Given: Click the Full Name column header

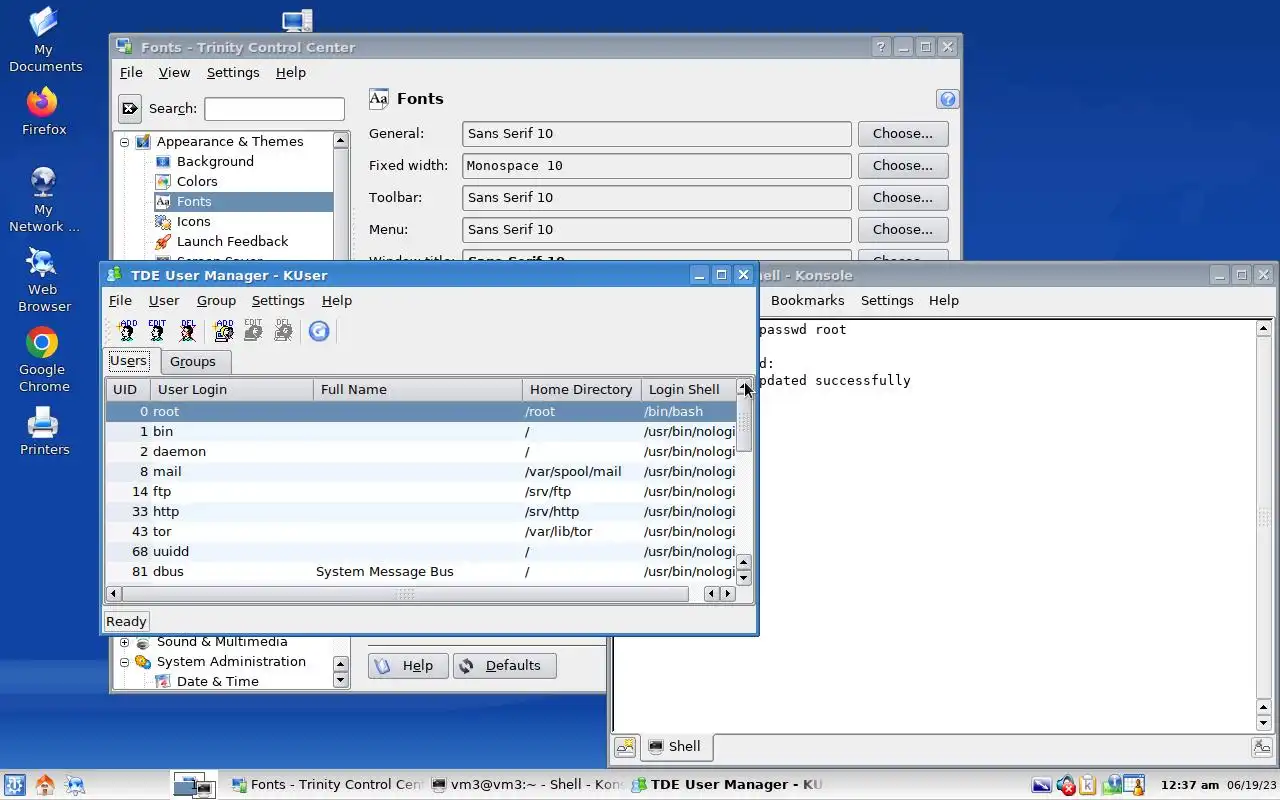Looking at the screenshot, I should (418, 389).
